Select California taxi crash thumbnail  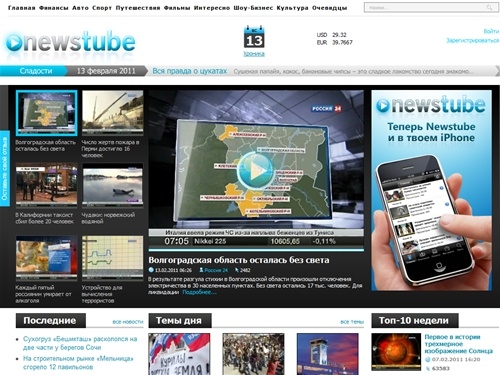(x=46, y=185)
